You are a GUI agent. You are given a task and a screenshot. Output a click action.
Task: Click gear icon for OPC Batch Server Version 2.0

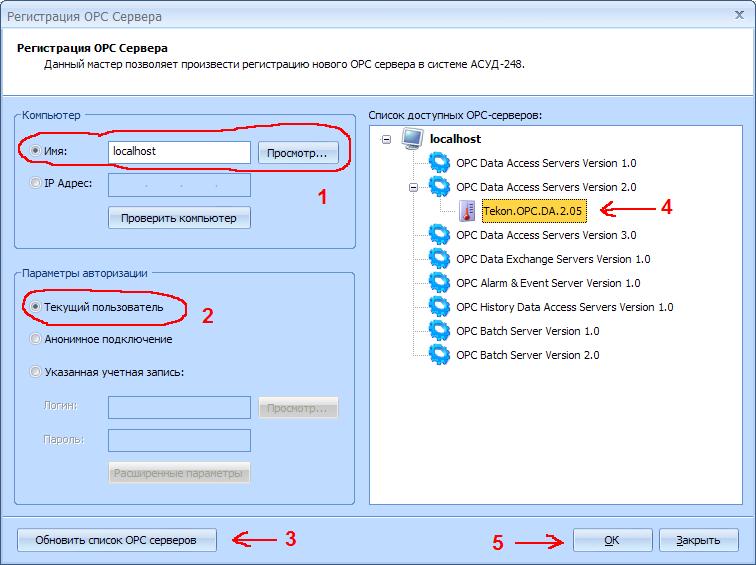439,355
